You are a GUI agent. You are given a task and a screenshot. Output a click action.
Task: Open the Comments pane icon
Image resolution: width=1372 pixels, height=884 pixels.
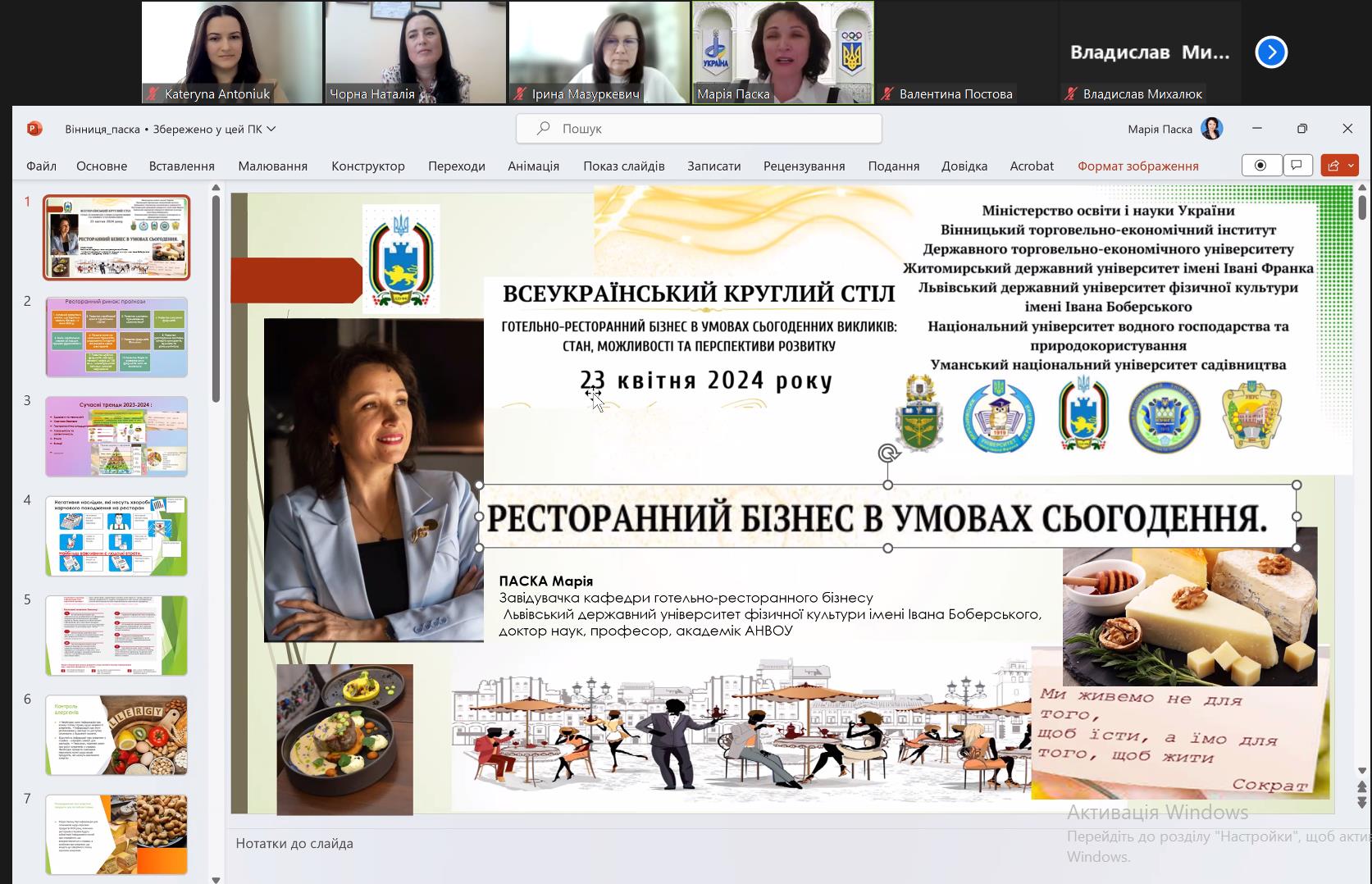click(1297, 166)
